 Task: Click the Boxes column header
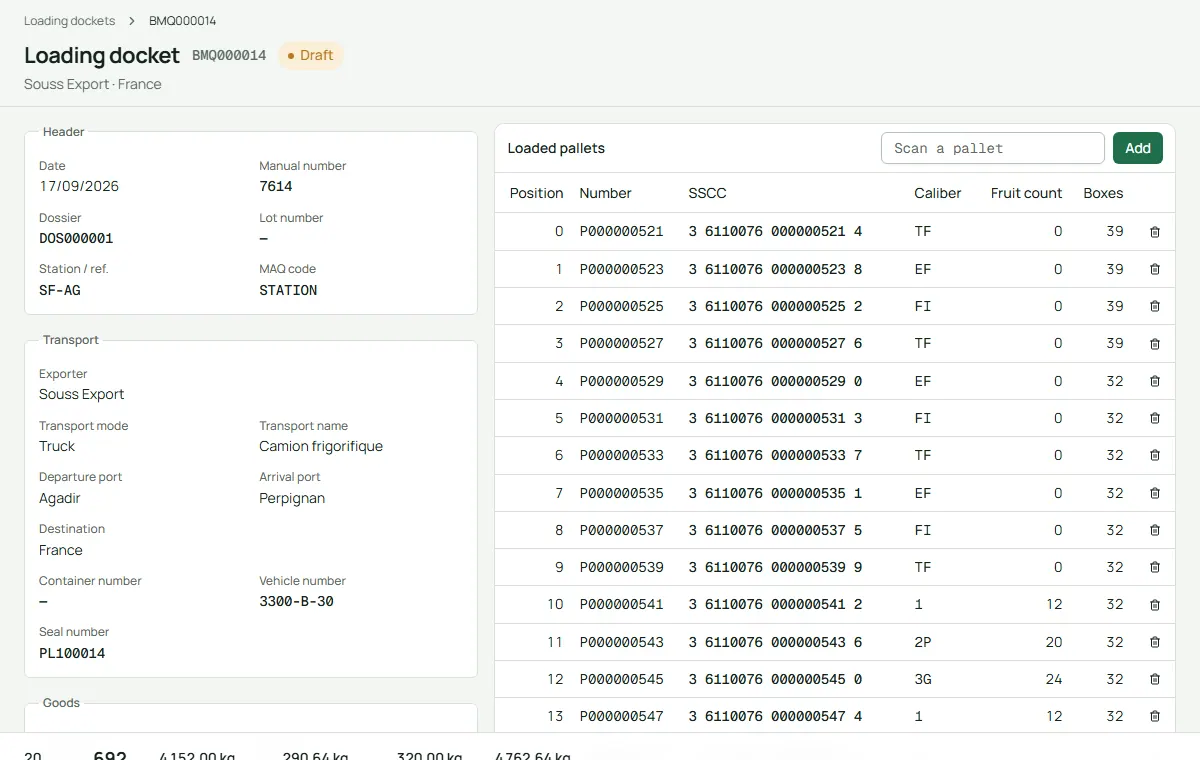1103,193
